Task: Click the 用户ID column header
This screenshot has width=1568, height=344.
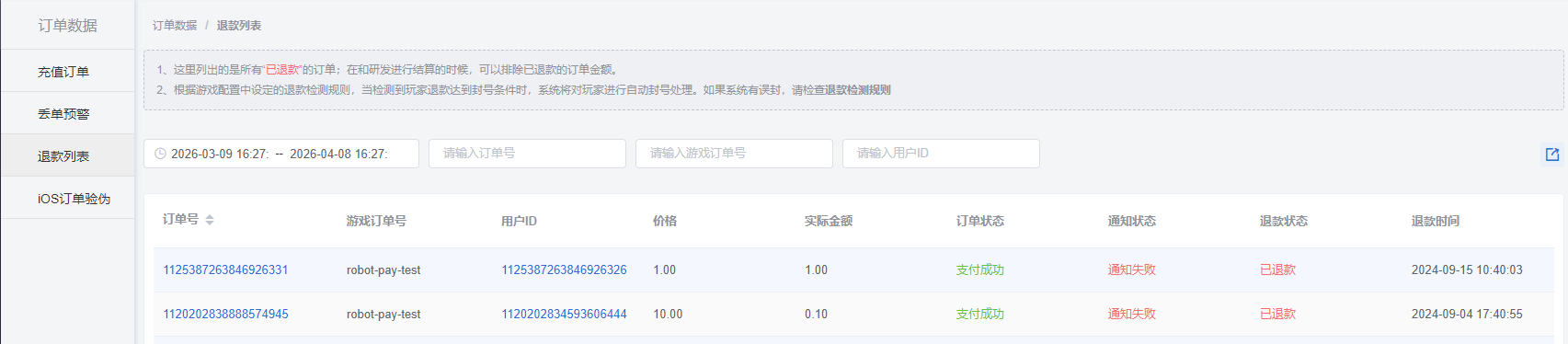Action: pyautogui.click(x=519, y=221)
